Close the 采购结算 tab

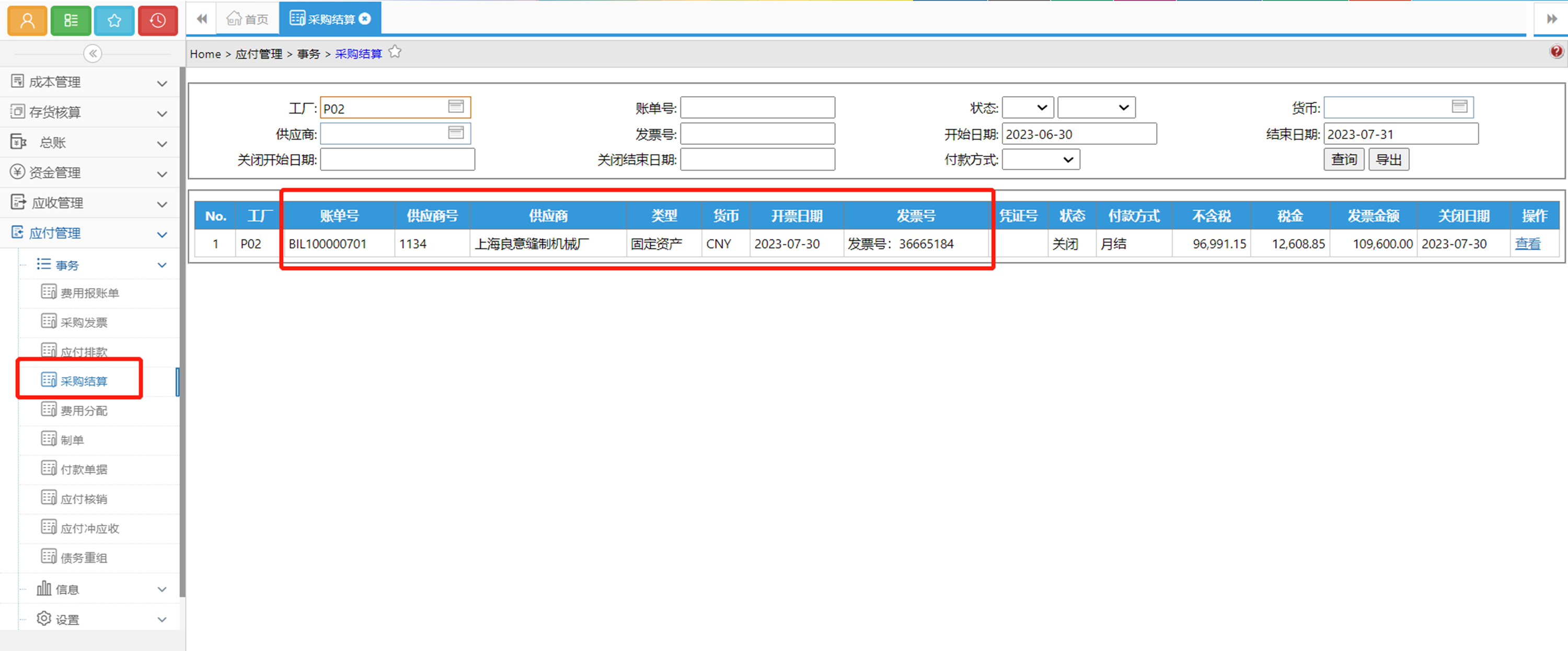click(x=365, y=19)
